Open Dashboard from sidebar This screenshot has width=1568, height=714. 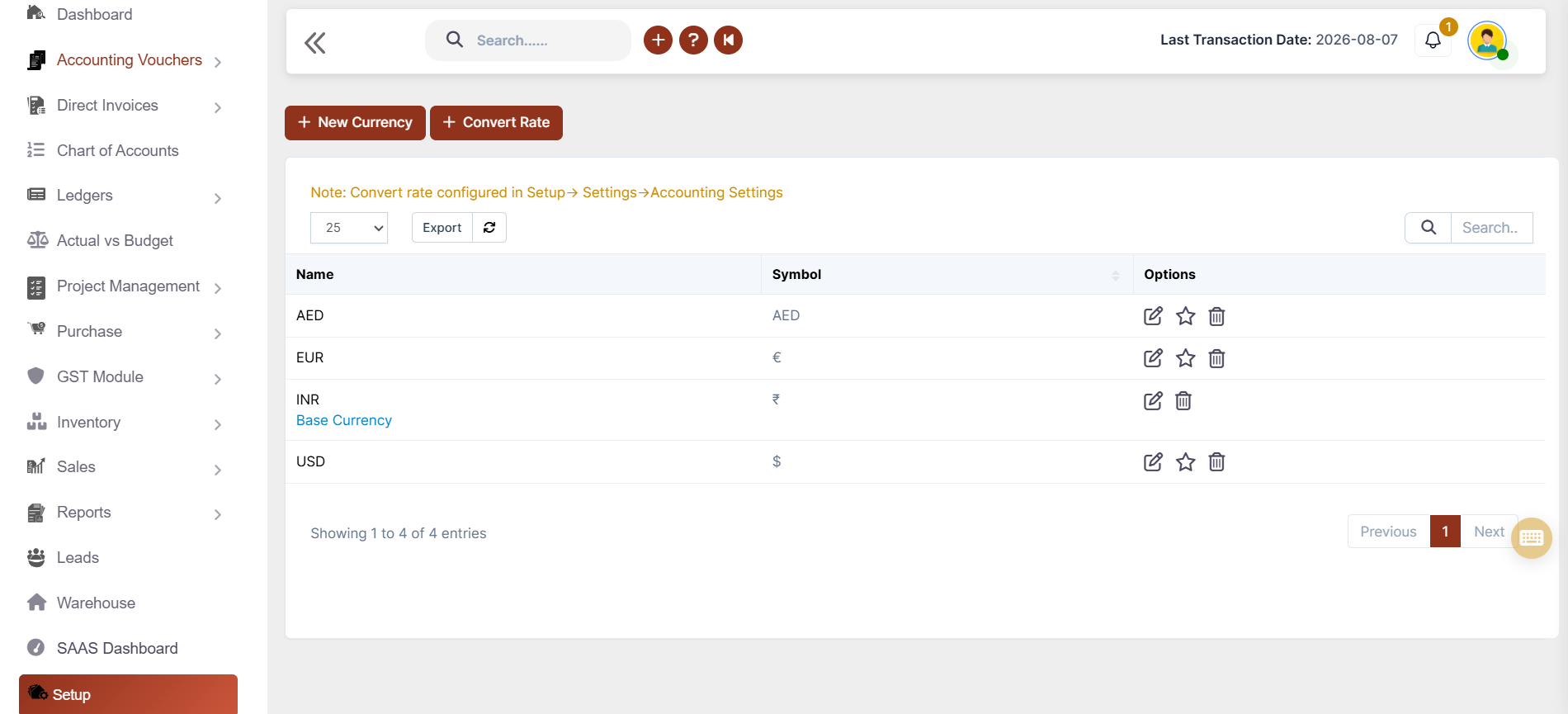94,15
